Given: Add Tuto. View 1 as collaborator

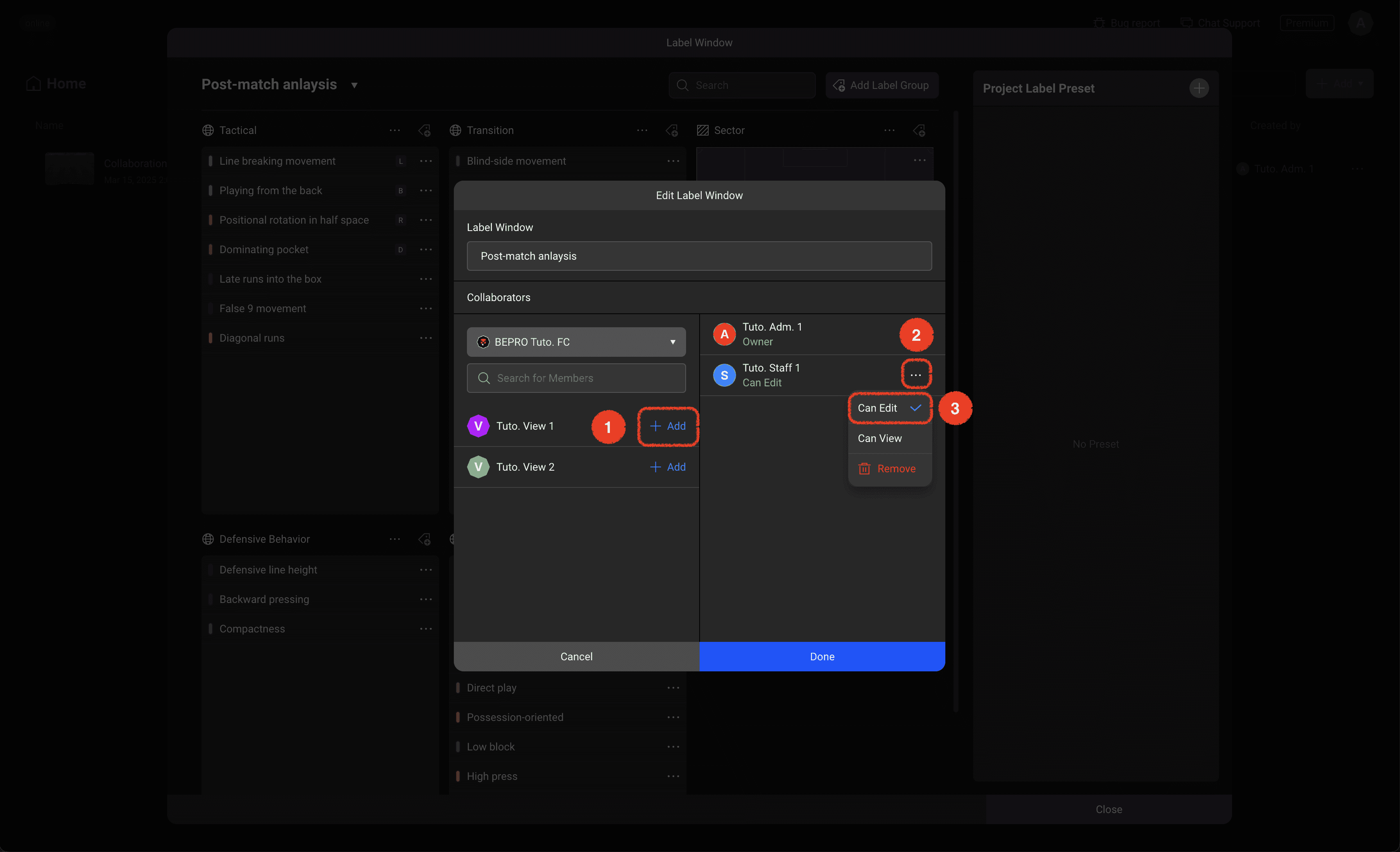Looking at the screenshot, I should coord(668,426).
